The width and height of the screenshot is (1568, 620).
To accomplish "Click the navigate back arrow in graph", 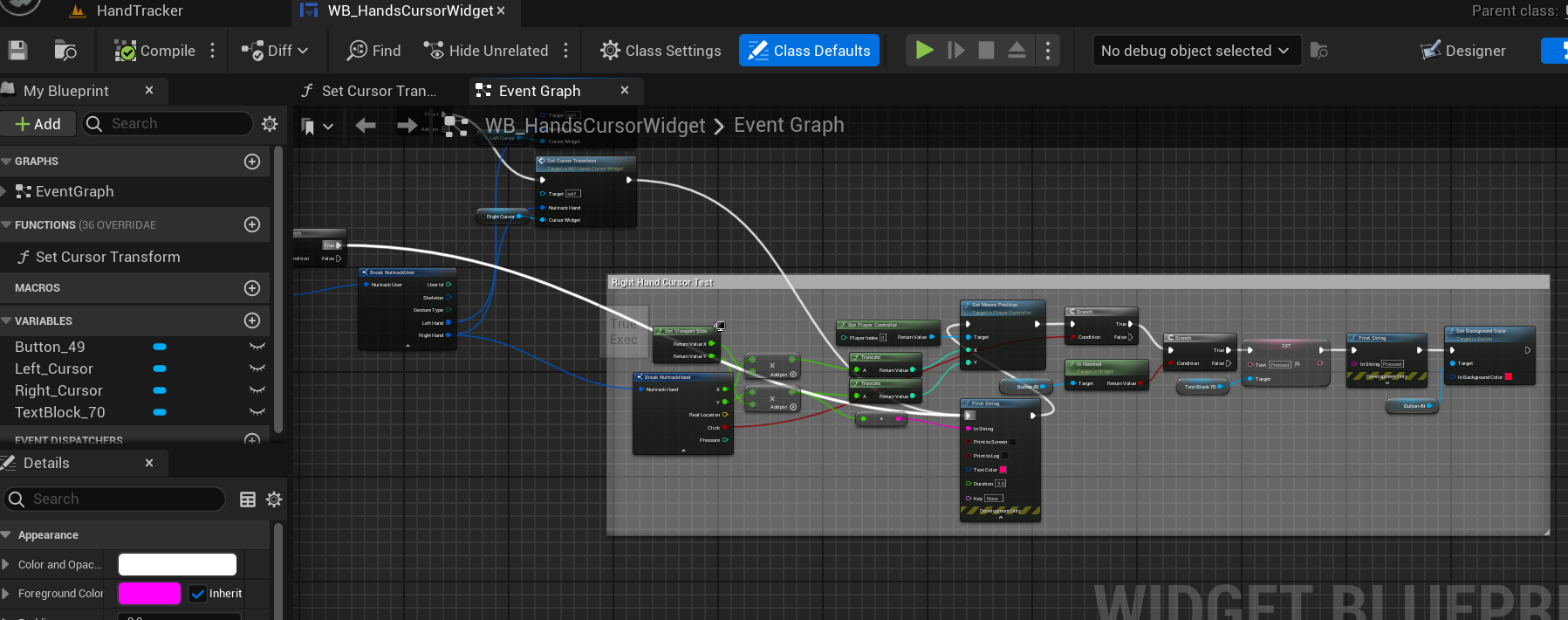I will (366, 126).
